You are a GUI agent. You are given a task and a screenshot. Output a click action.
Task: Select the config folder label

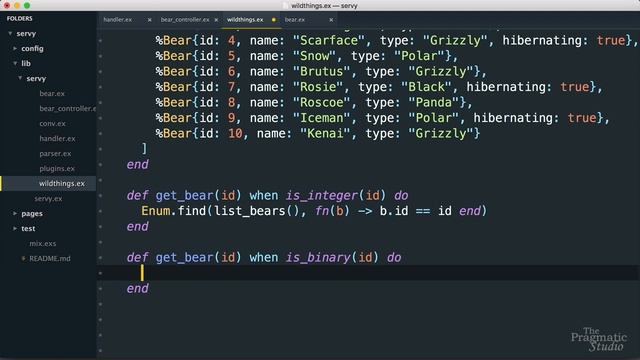(x=32, y=49)
